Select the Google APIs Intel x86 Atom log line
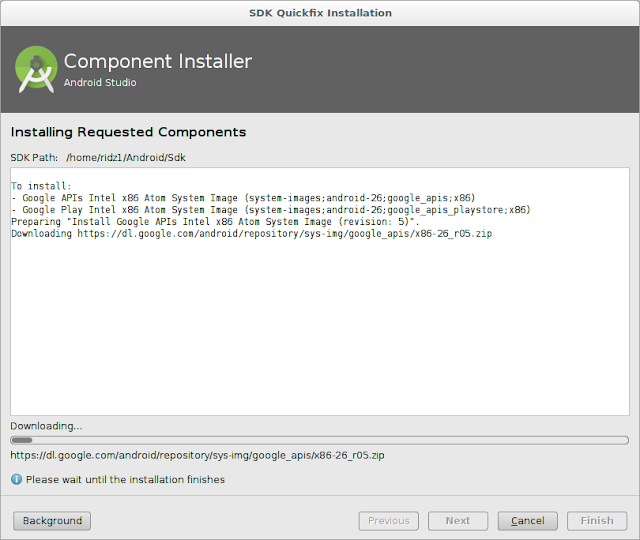The height and width of the screenshot is (540, 640). [243, 198]
